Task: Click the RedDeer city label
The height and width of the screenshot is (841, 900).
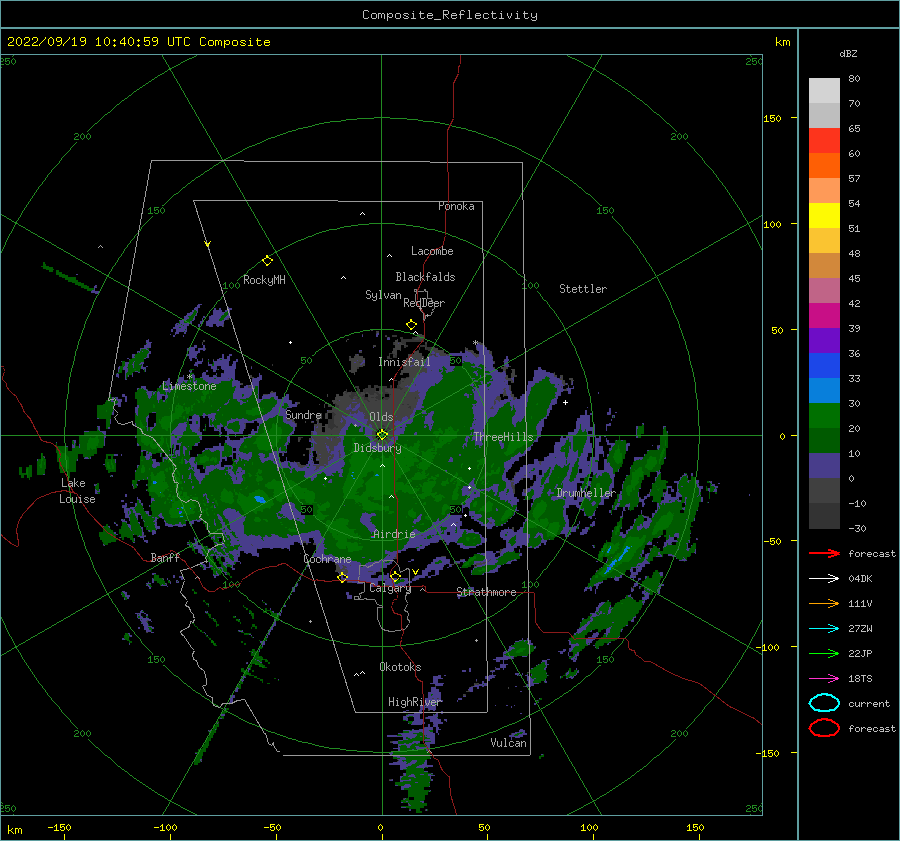Action: pyautogui.click(x=424, y=303)
